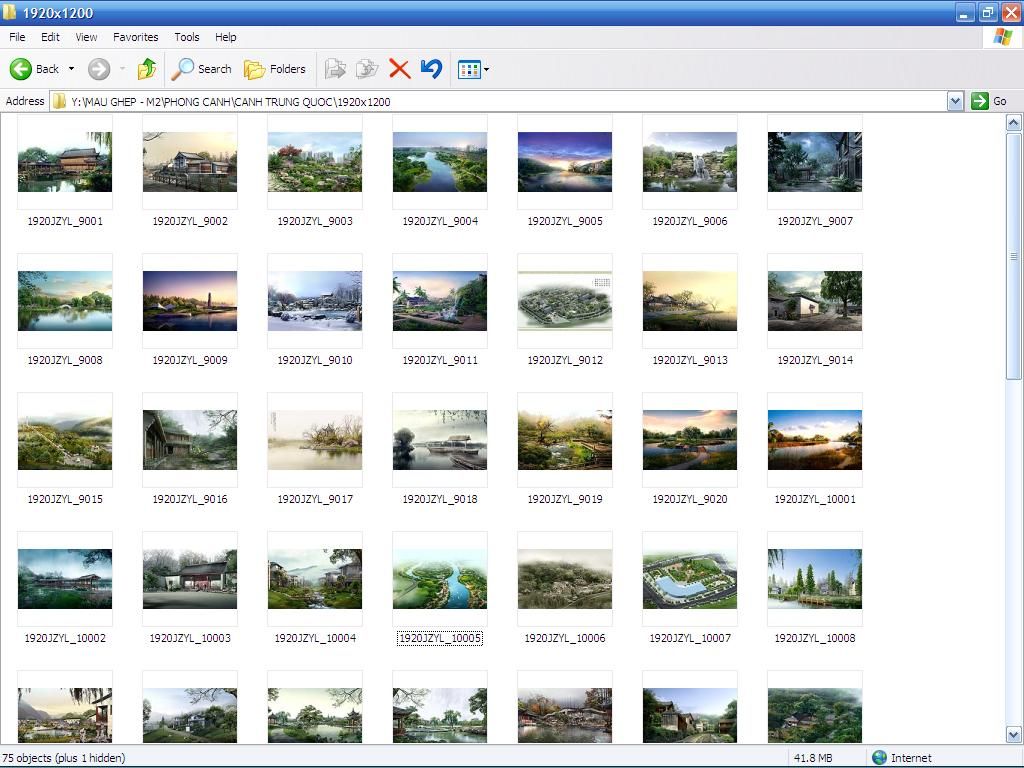Click the file name label 1920JZYL_10005

[440, 638]
